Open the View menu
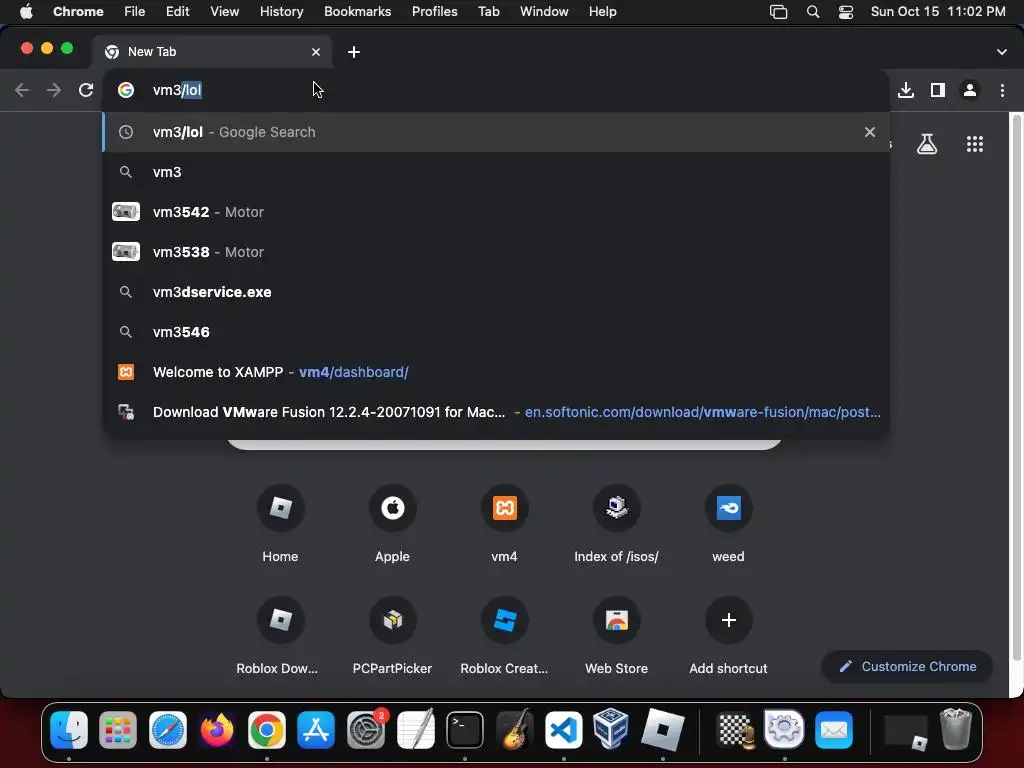This screenshot has height=768, width=1024. (x=225, y=12)
